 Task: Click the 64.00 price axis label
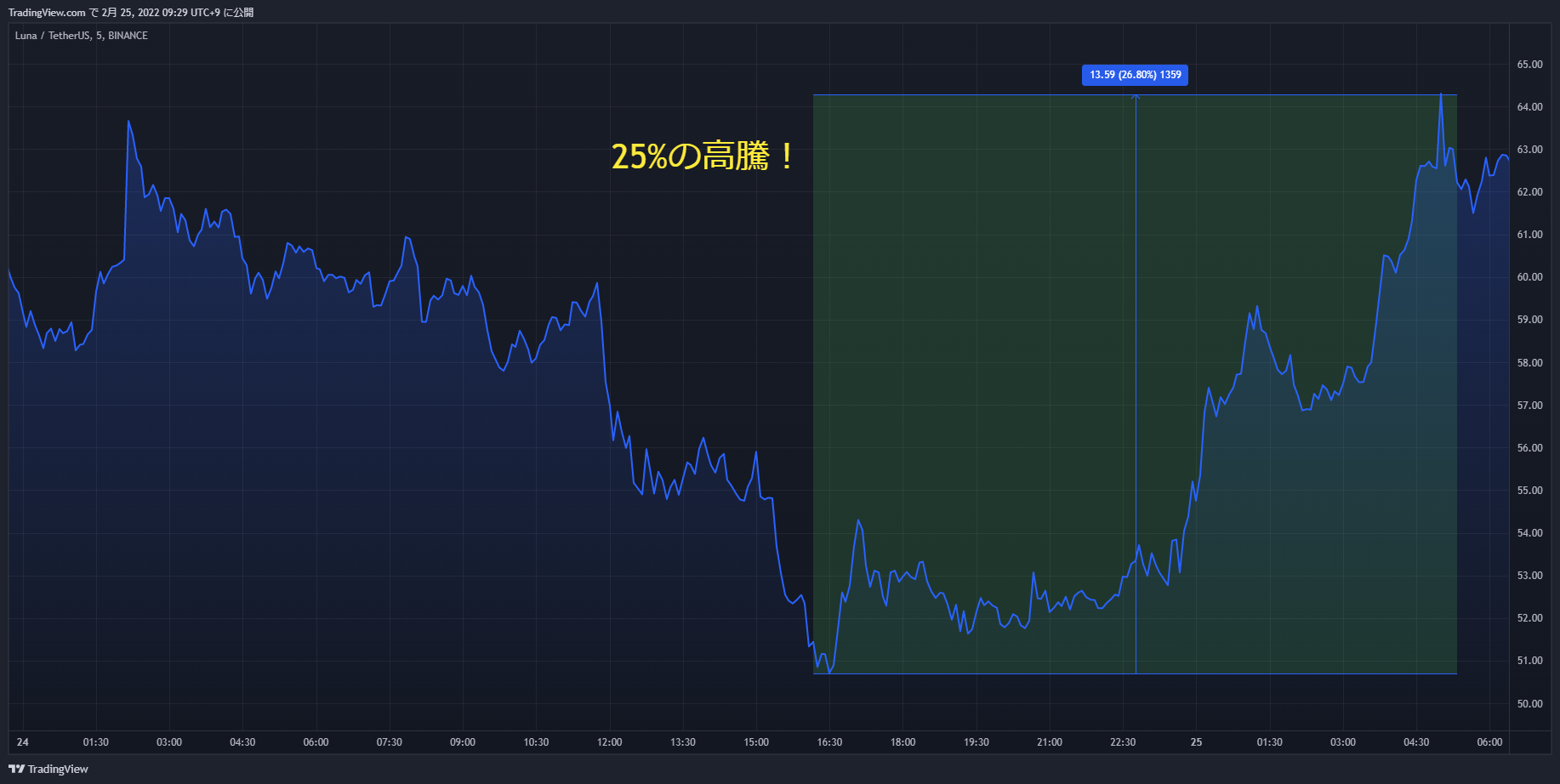[x=1529, y=107]
